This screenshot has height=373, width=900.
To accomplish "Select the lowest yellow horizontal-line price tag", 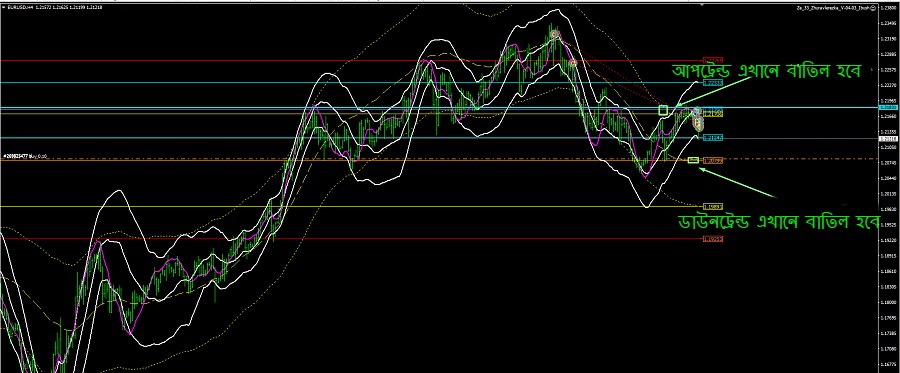I will (713, 206).
